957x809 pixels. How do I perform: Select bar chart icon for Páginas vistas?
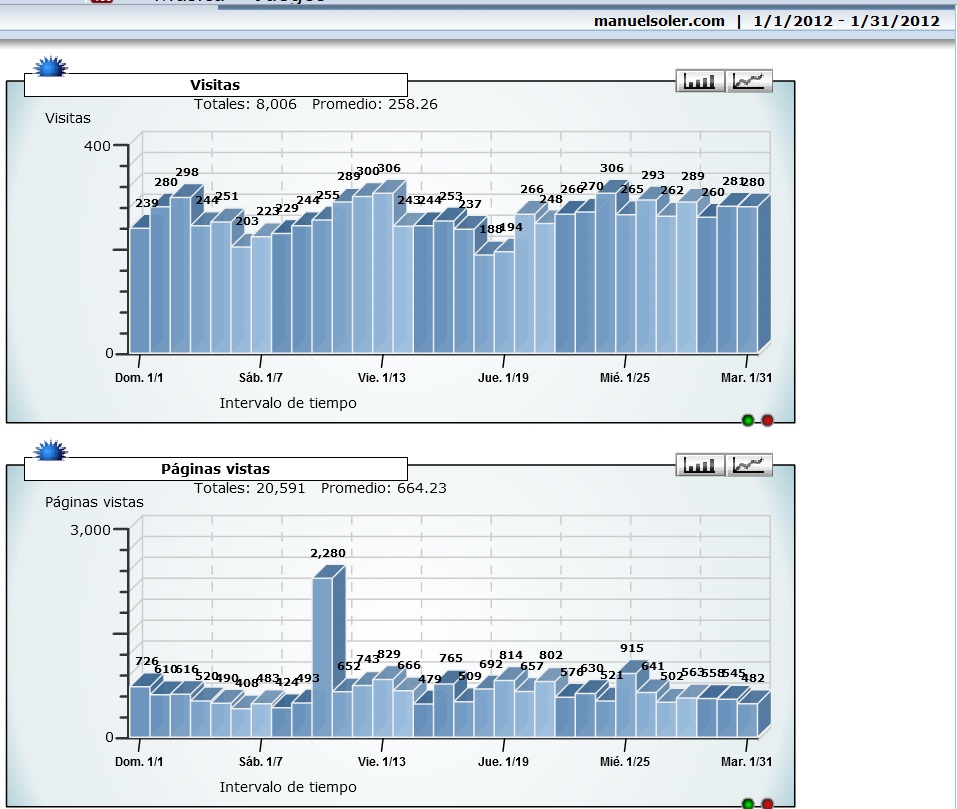pos(700,465)
